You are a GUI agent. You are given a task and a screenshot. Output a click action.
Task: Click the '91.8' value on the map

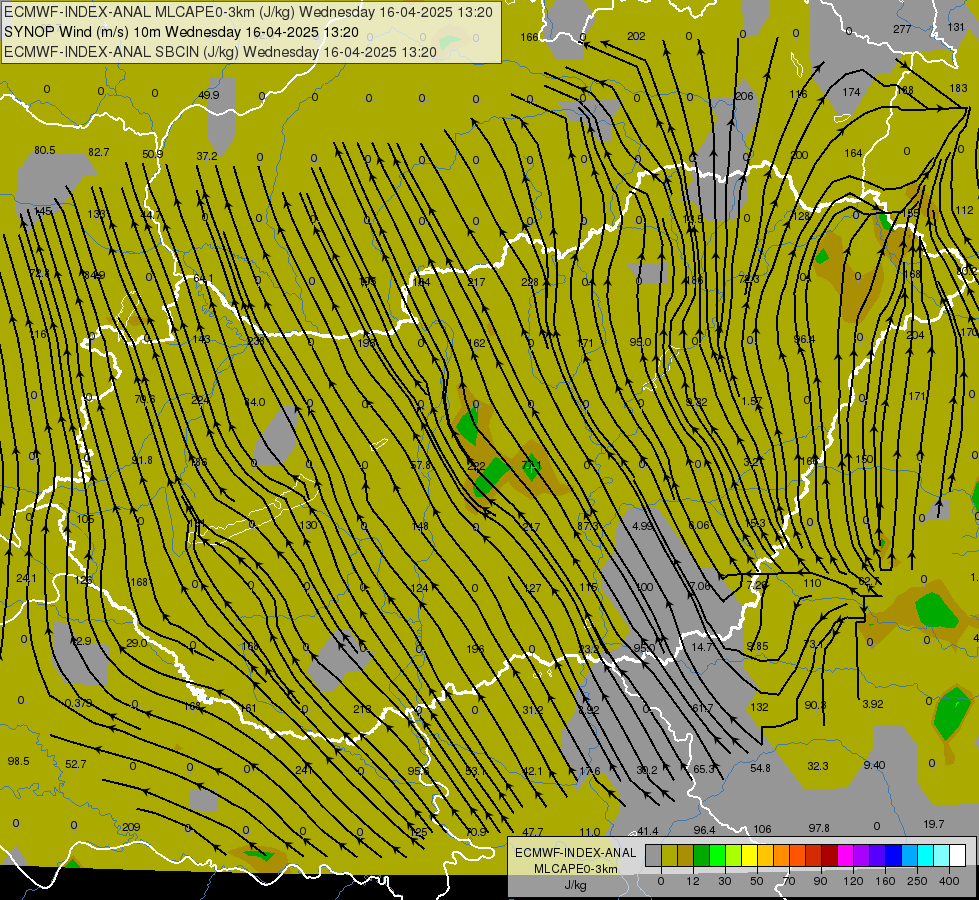[142, 460]
